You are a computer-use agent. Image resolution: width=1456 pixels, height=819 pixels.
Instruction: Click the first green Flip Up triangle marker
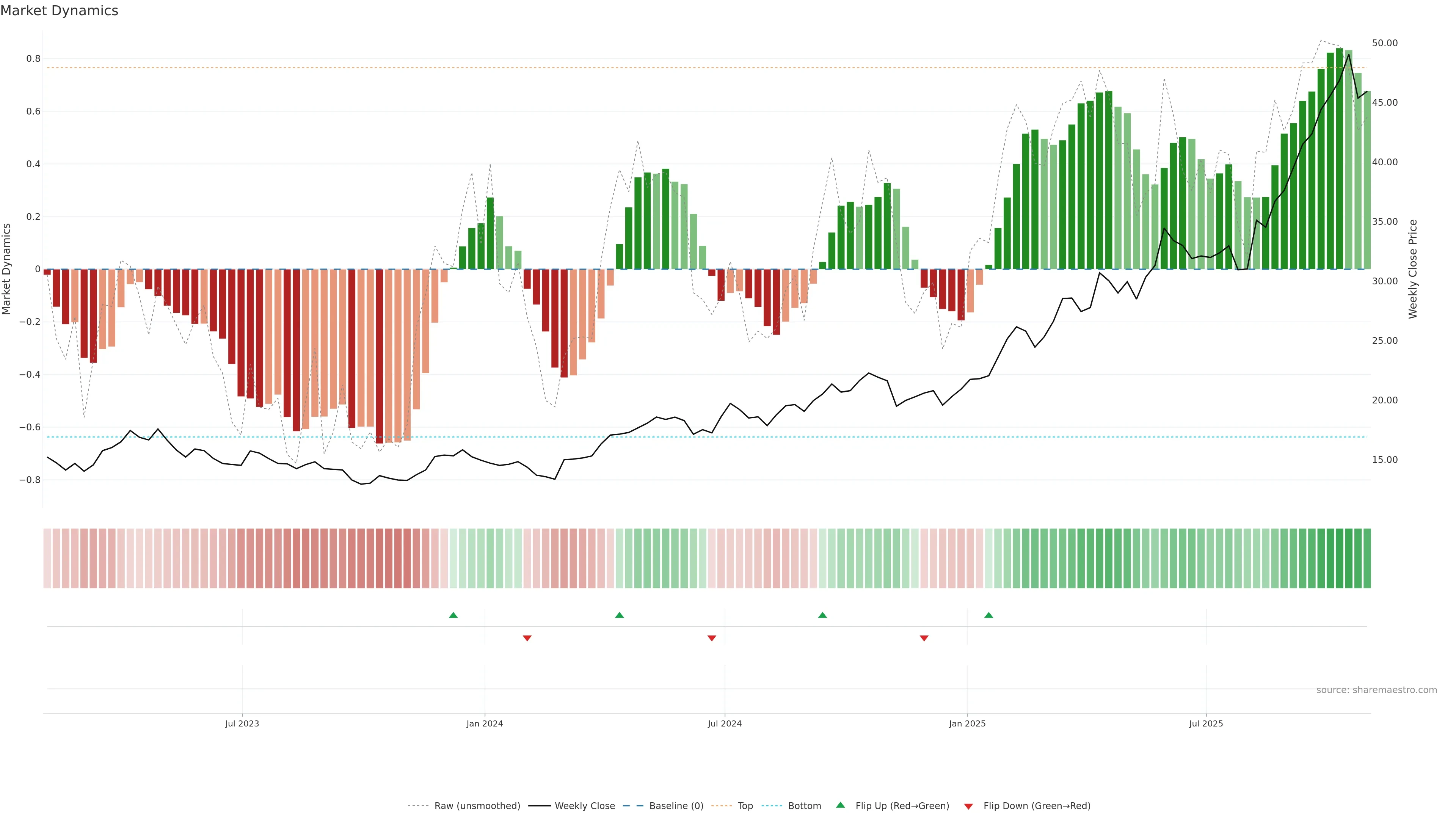pos(453,615)
